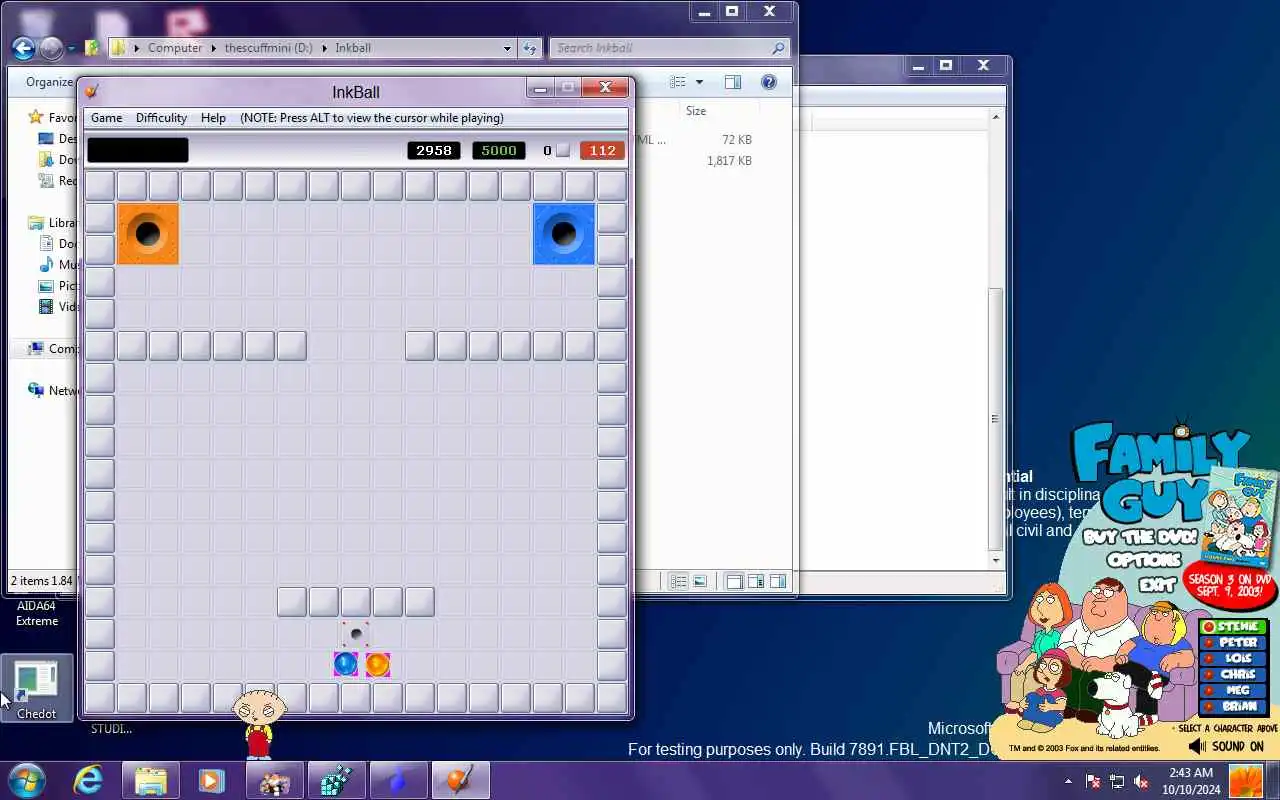Open the Game menu in InkBall
This screenshot has width=1280, height=800.
(x=106, y=118)
